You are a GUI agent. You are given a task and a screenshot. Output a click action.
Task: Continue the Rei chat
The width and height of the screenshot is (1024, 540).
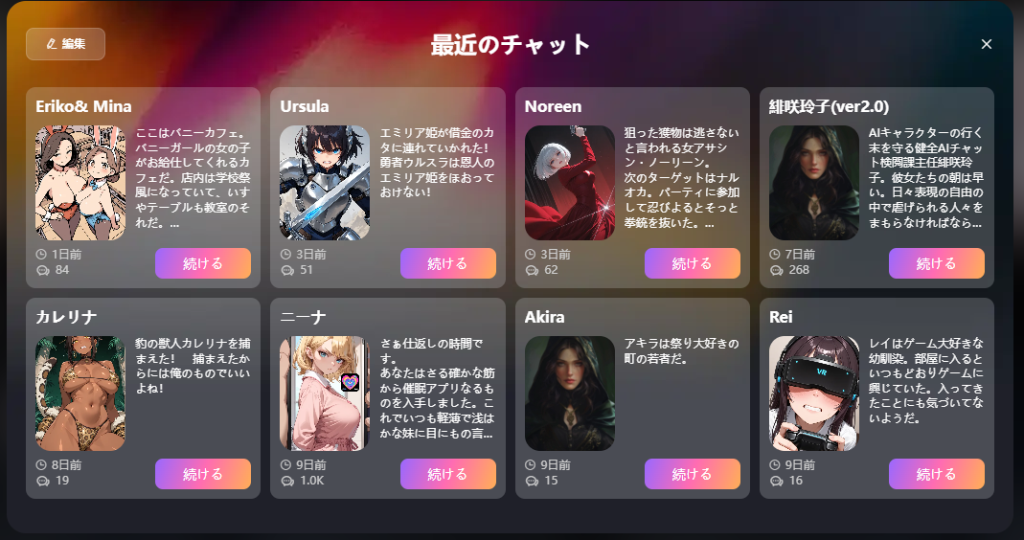click(936, 474)
